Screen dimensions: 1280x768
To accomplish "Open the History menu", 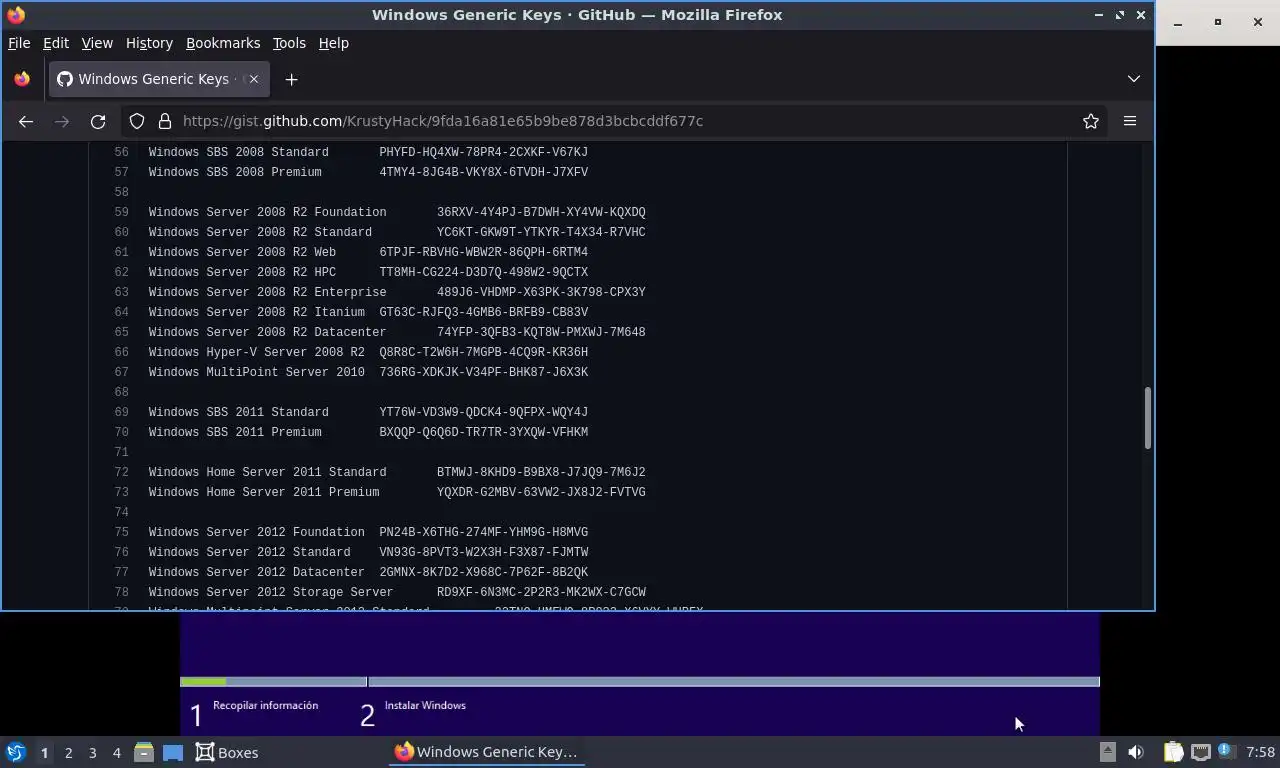I will click(149, 43).
